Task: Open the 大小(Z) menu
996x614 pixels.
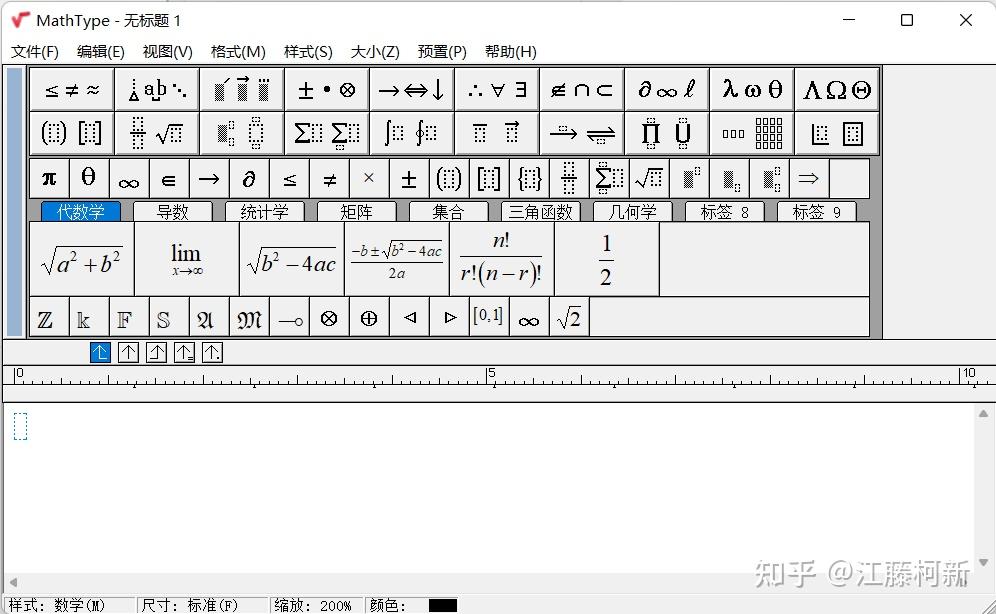Action: tap(375, 51)
